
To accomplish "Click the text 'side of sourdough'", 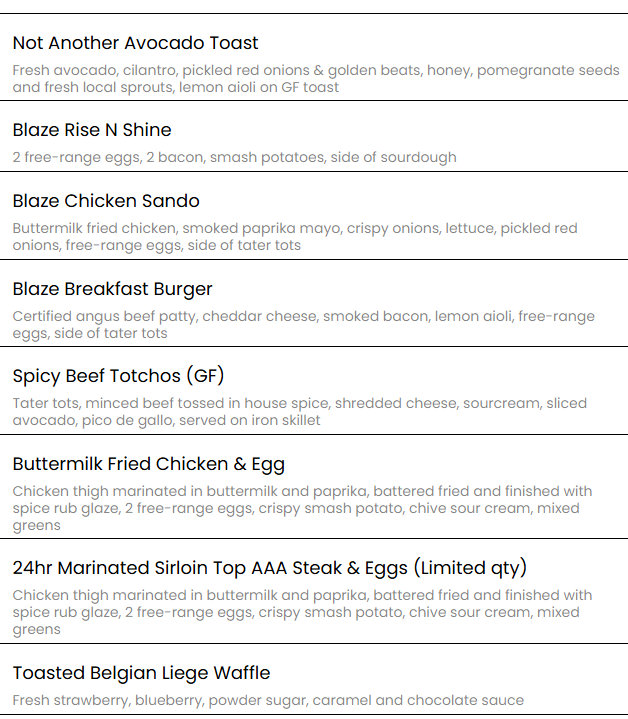I will (x=393, y=157).
